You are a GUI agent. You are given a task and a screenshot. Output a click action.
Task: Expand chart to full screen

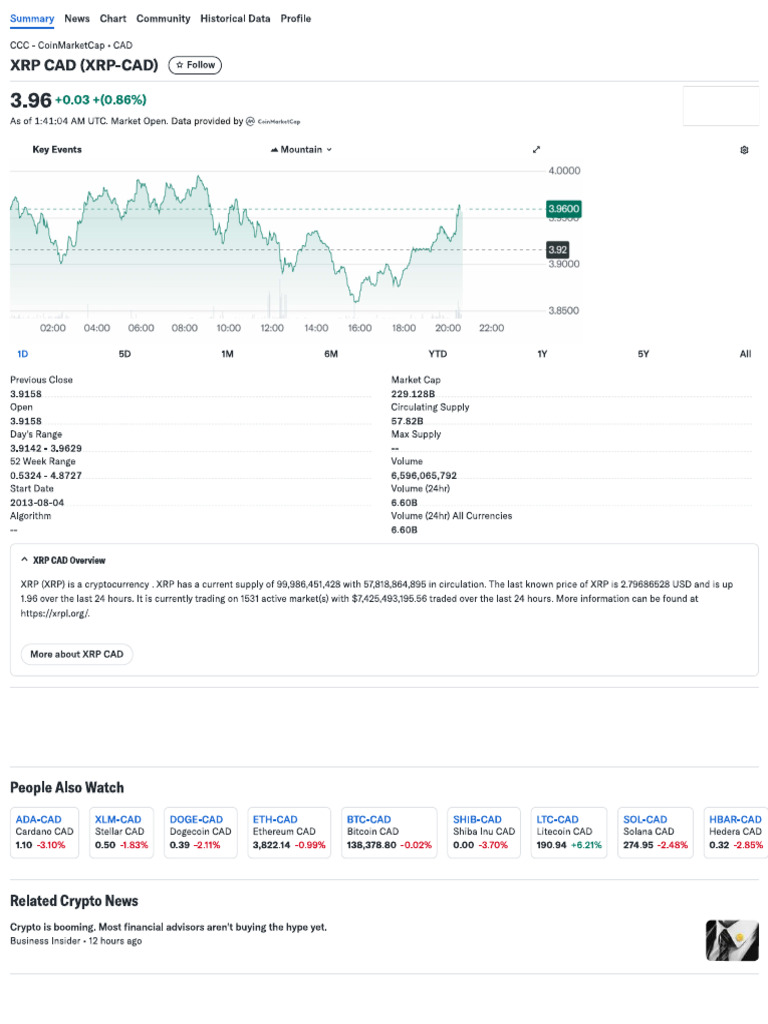536,150
